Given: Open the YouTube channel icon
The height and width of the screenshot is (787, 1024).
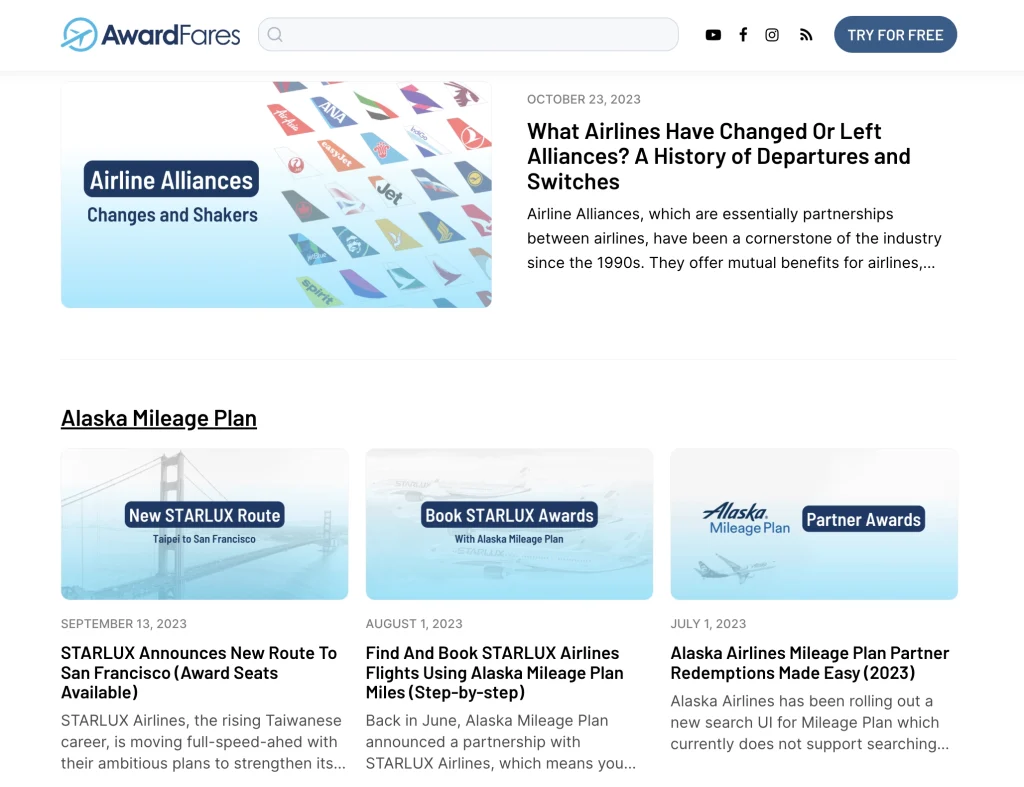Looking at the screenshot, I should click(713, 35).
